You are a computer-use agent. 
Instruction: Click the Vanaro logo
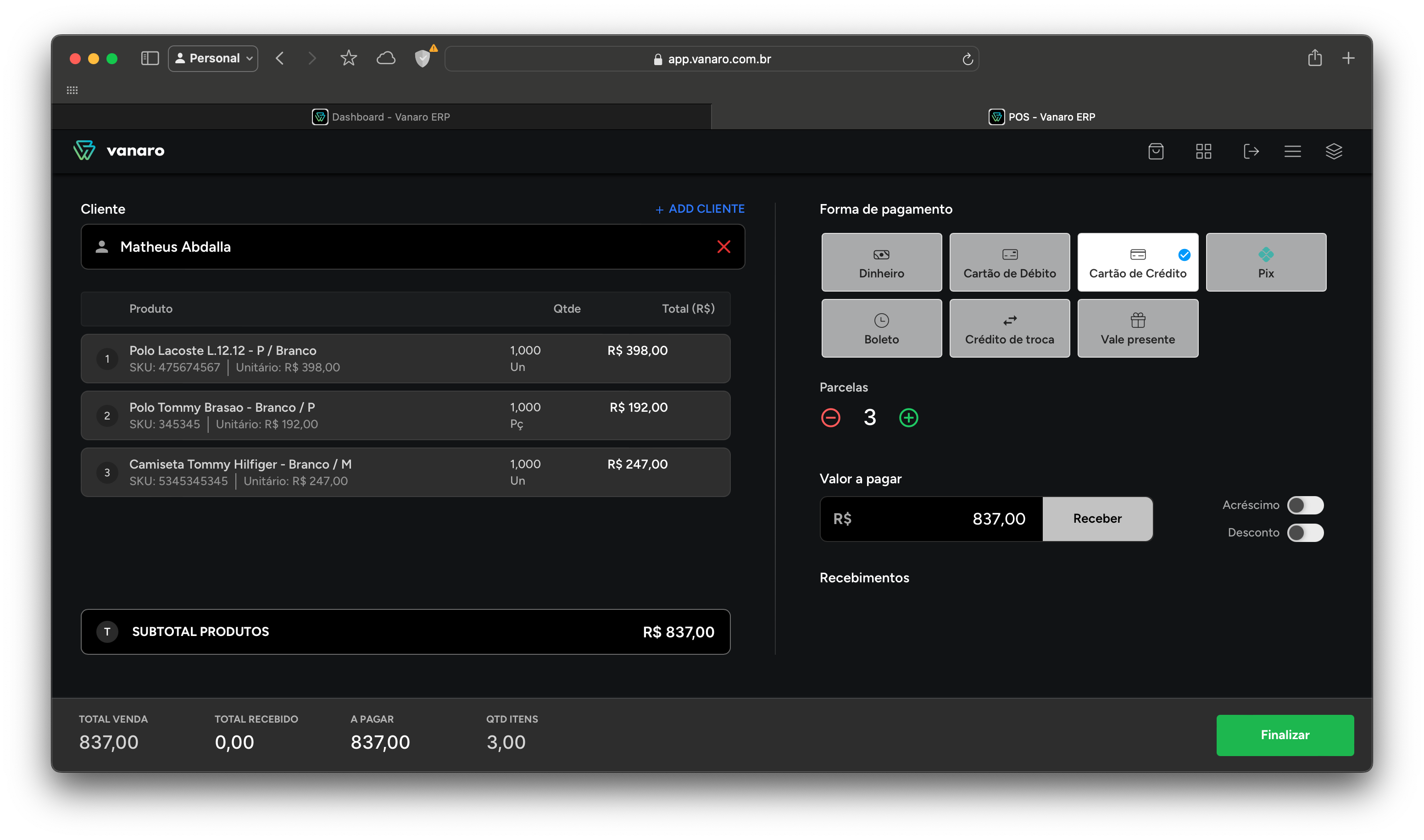click(x=119, y=150)
